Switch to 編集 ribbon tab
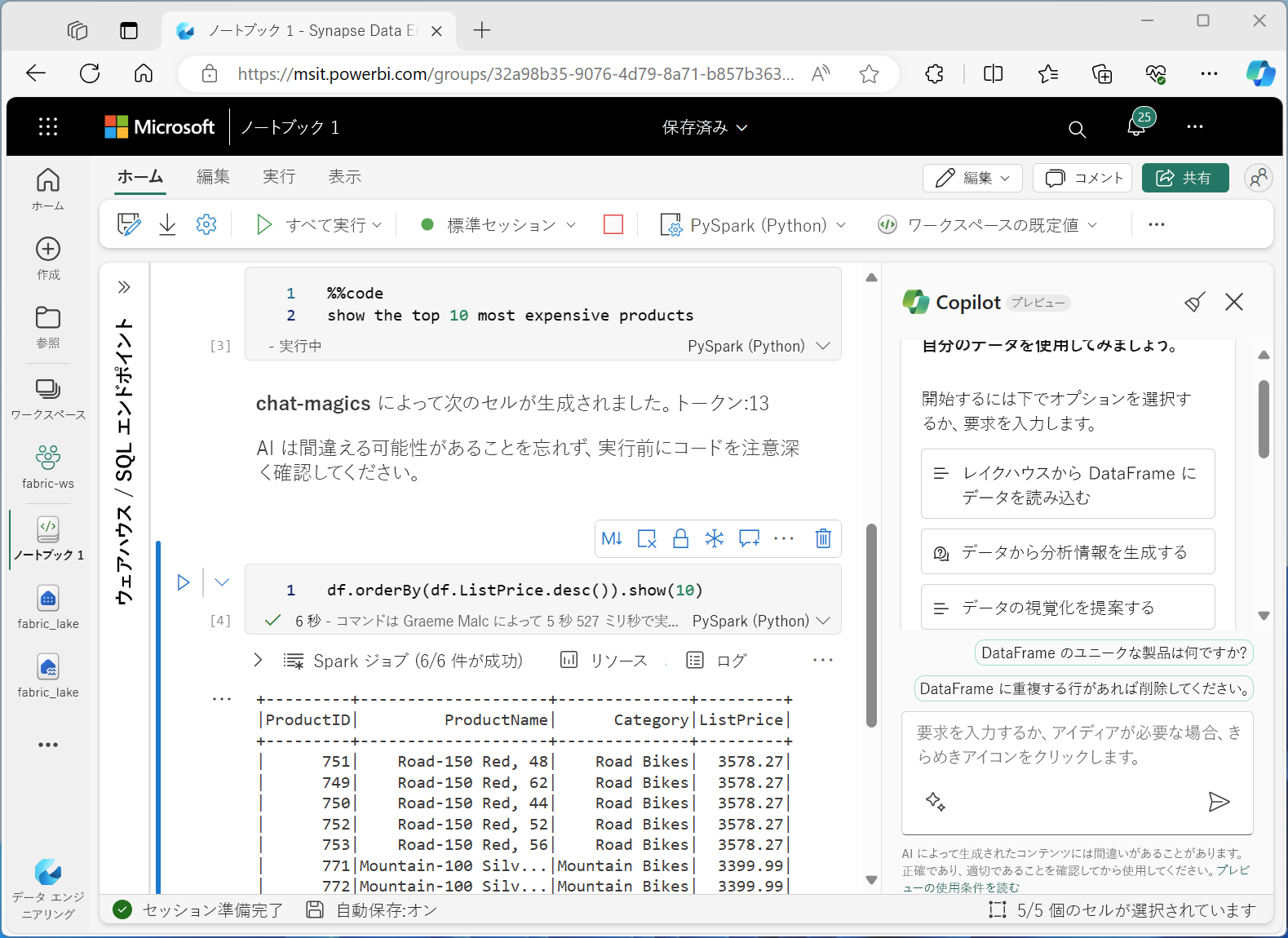This screenshot has height=938, width=1288. [x=213, y=176]
